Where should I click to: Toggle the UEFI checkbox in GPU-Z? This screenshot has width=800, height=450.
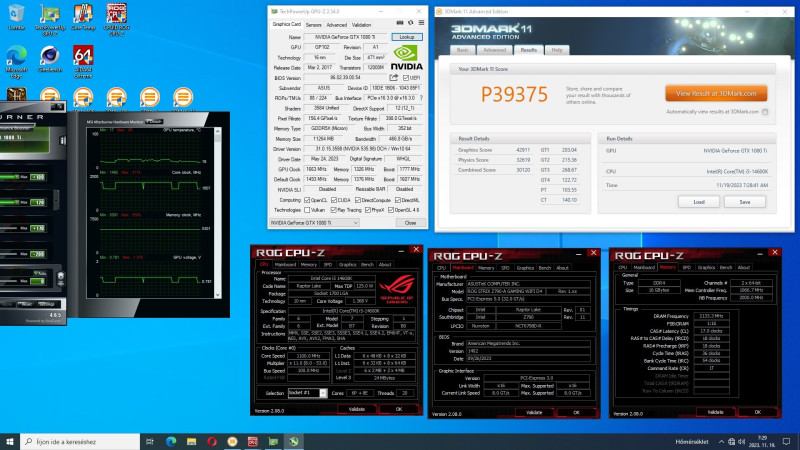[406, 78]
